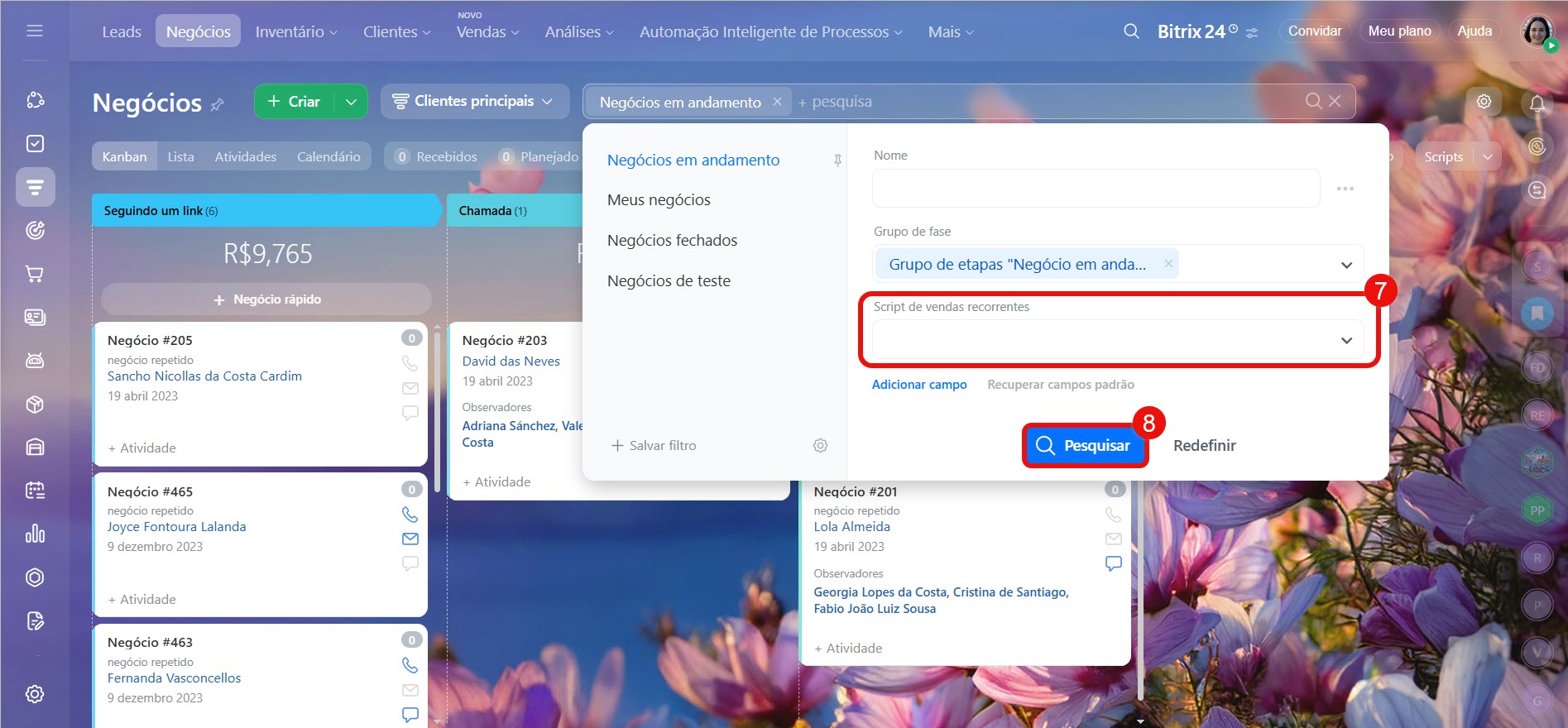
Task: Click chat icon on Negócio #201 card
Action: pyautogui.click(x=1114, y=563)
